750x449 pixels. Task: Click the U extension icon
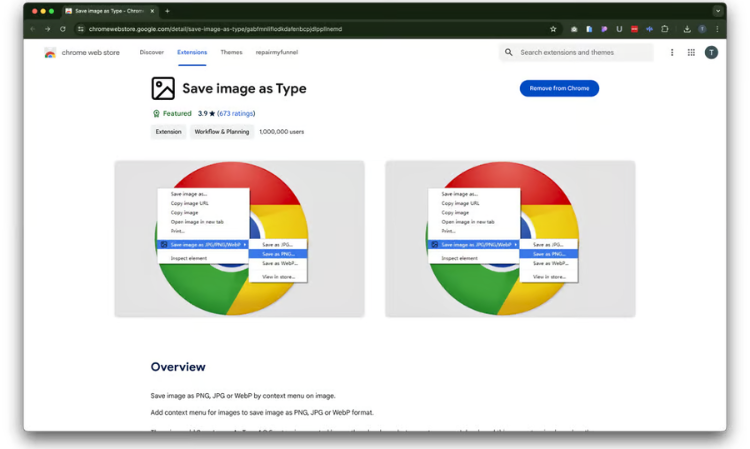[619, 29]
